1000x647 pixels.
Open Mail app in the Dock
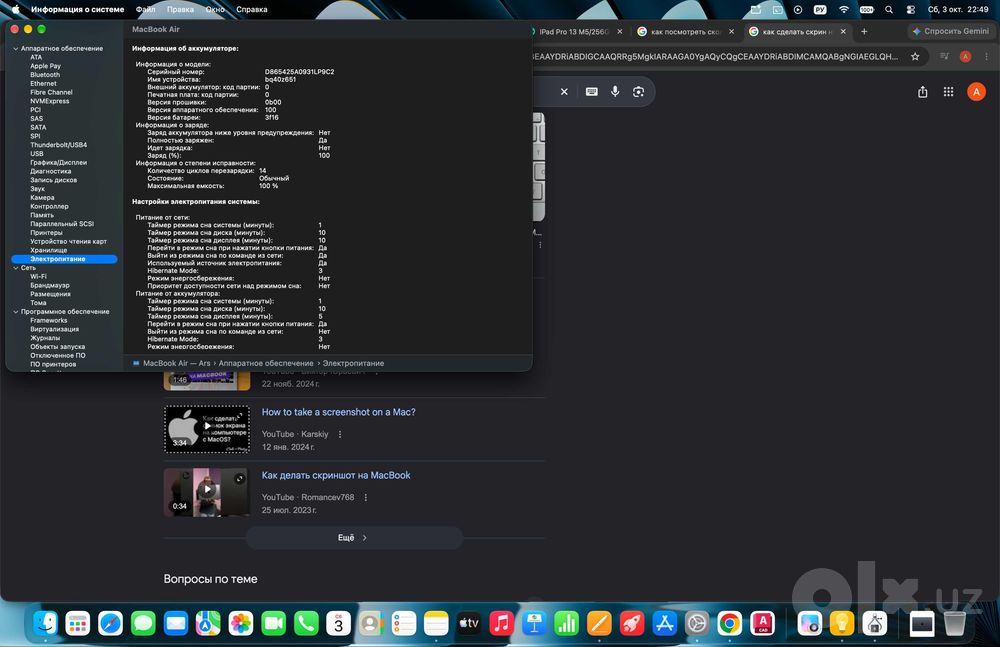175,623
